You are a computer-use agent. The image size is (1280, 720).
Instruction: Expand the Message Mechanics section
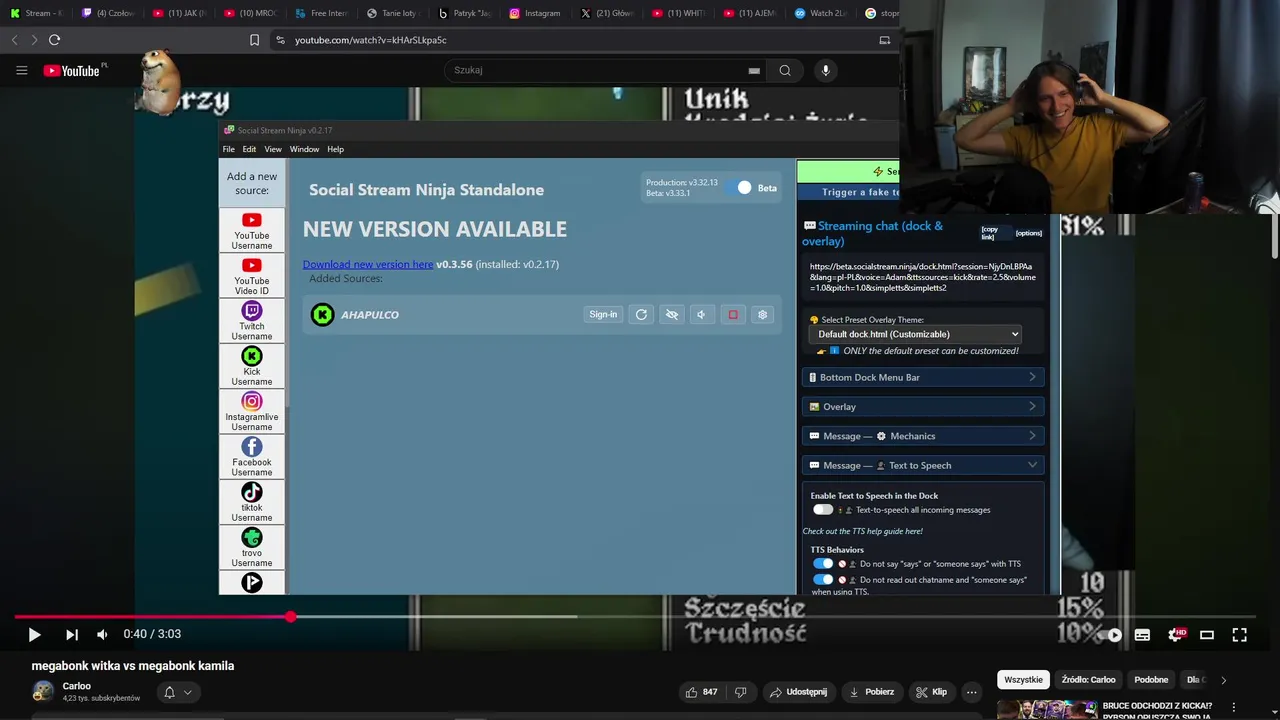pyautogui.click(x=923, y=436)
